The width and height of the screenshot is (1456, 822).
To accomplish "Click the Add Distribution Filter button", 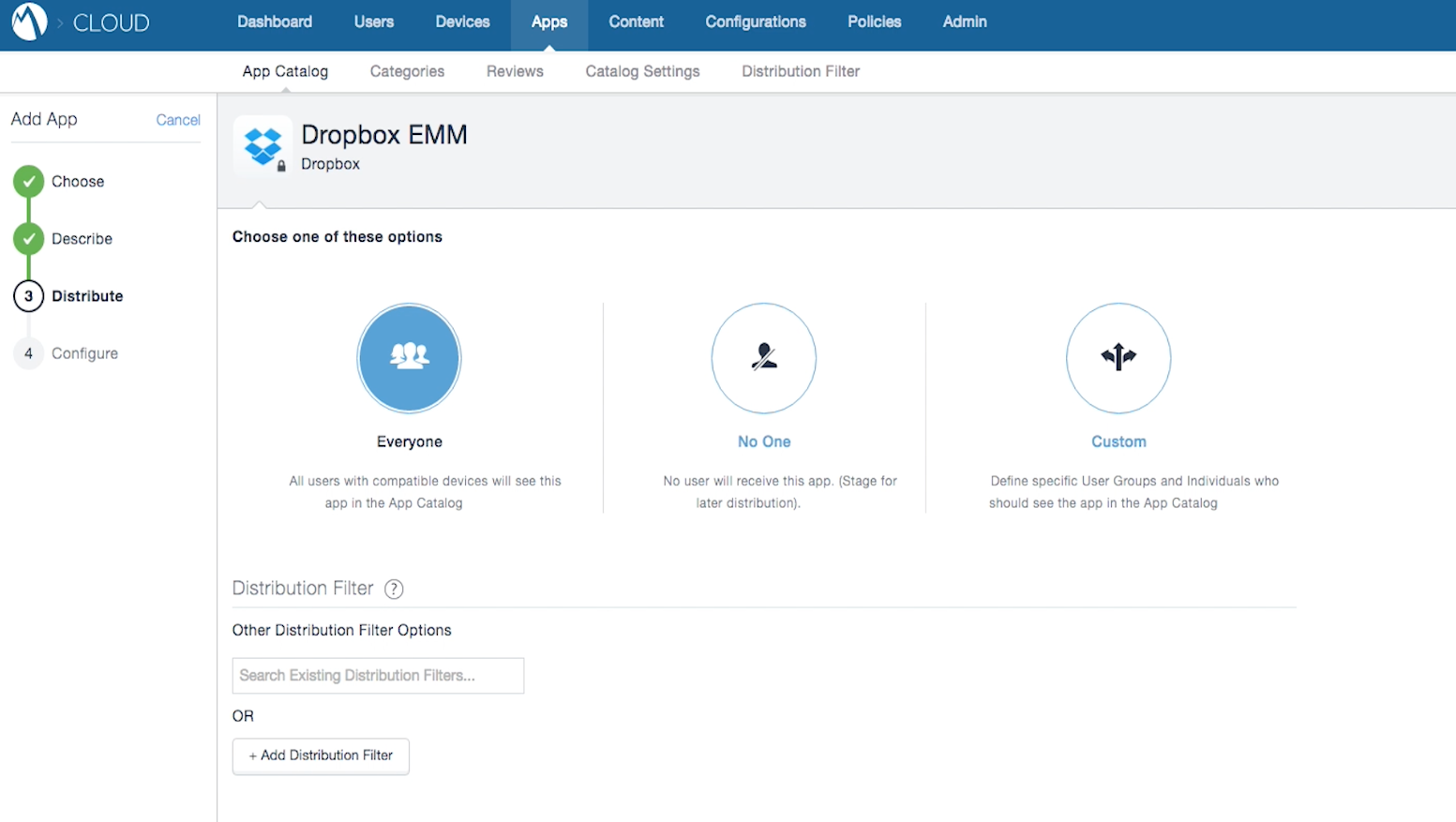I will (x=321, y=755).
